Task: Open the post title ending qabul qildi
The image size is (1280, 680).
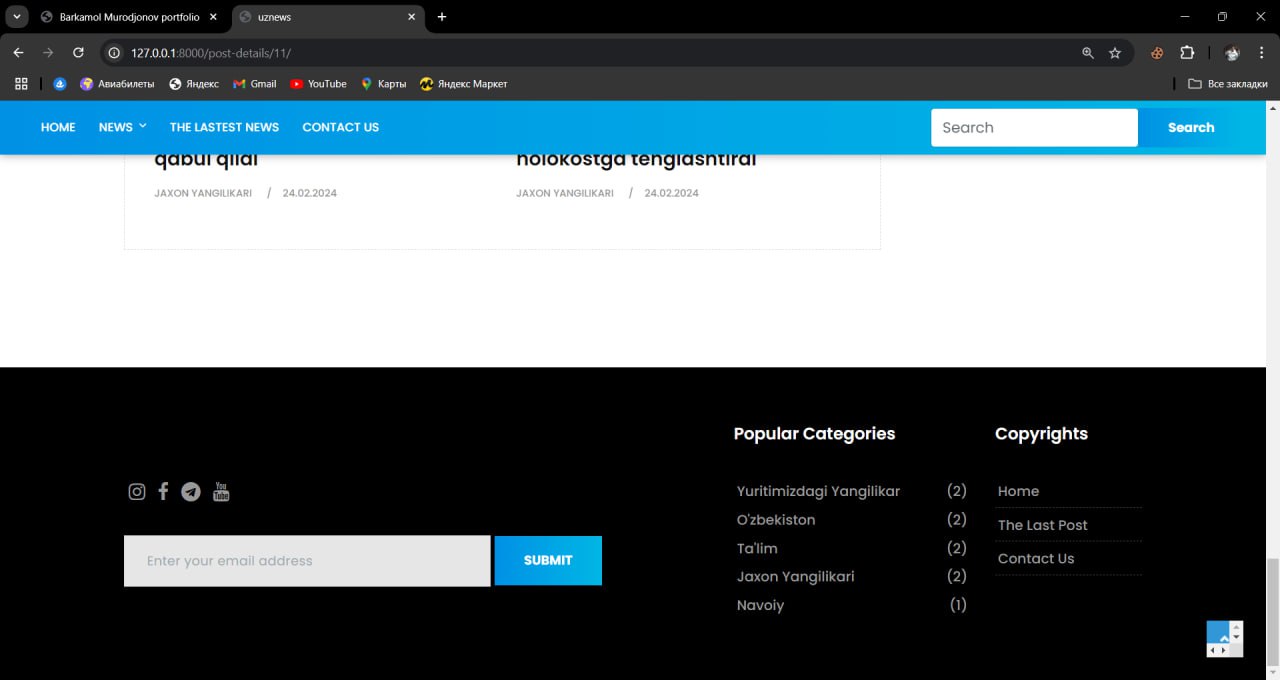Action: pyautogui.click(x=206, y=160)
